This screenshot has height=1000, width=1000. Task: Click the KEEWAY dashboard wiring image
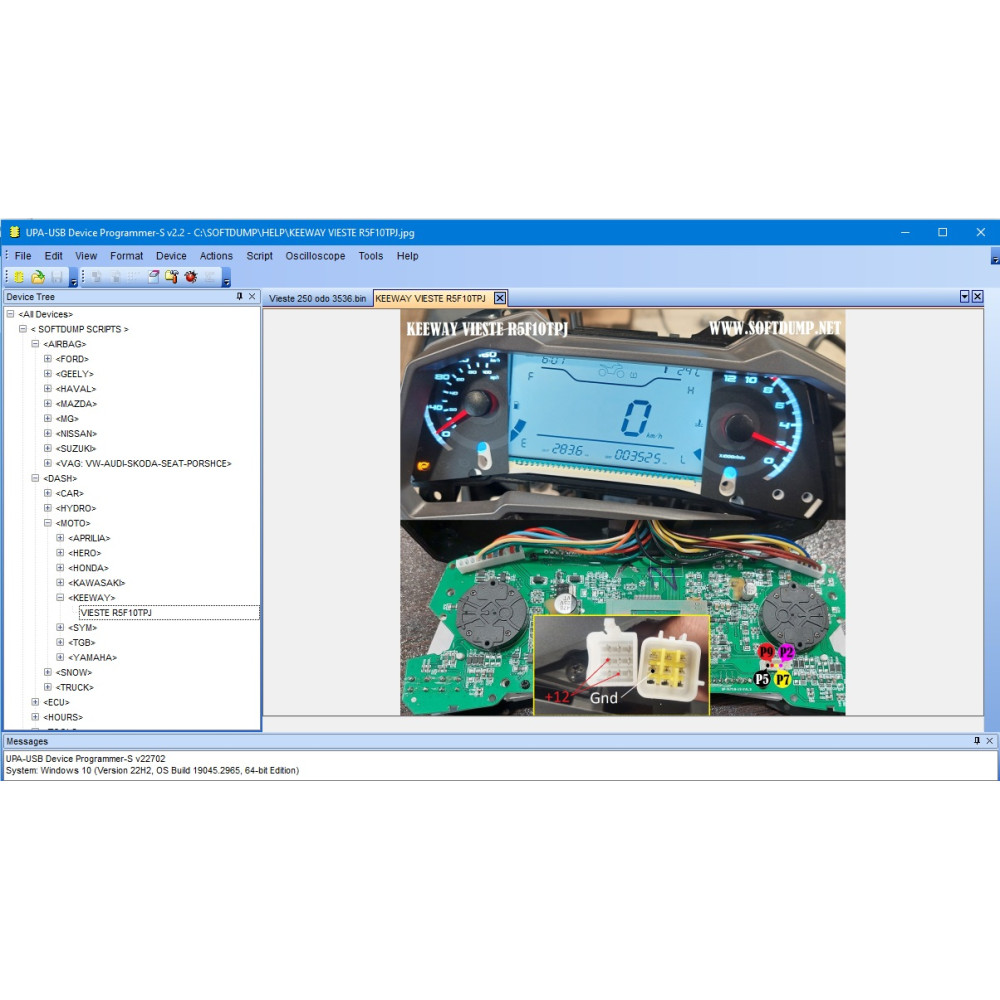622,511
